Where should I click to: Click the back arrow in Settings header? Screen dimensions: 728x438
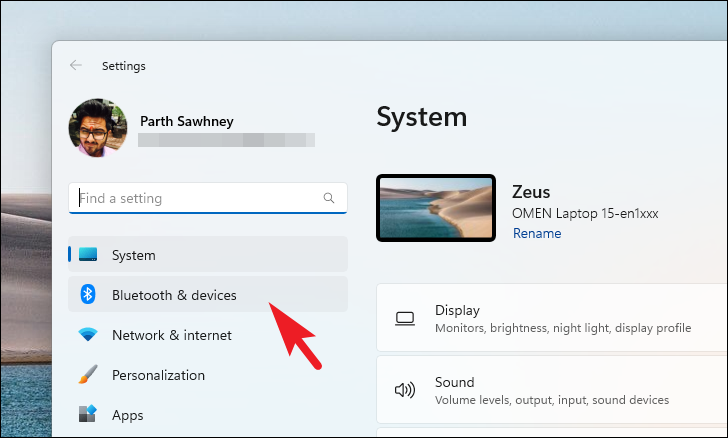(76, 65)
